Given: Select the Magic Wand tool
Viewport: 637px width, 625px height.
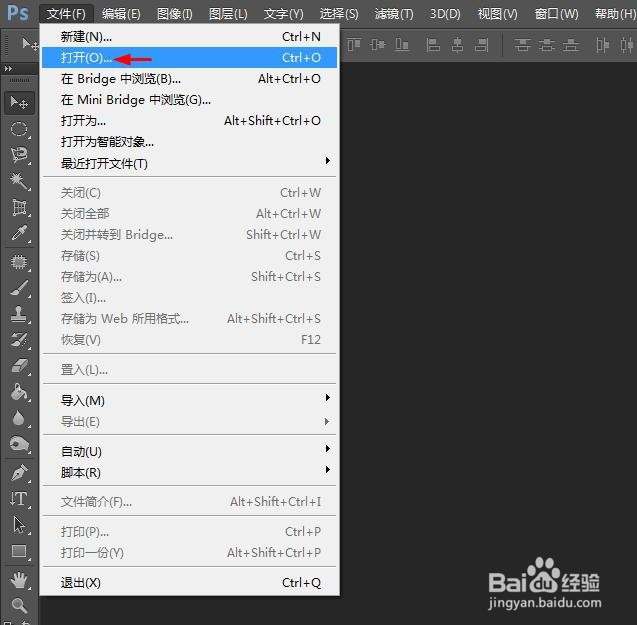Looking at the screenshot, I should click(19, 181).
